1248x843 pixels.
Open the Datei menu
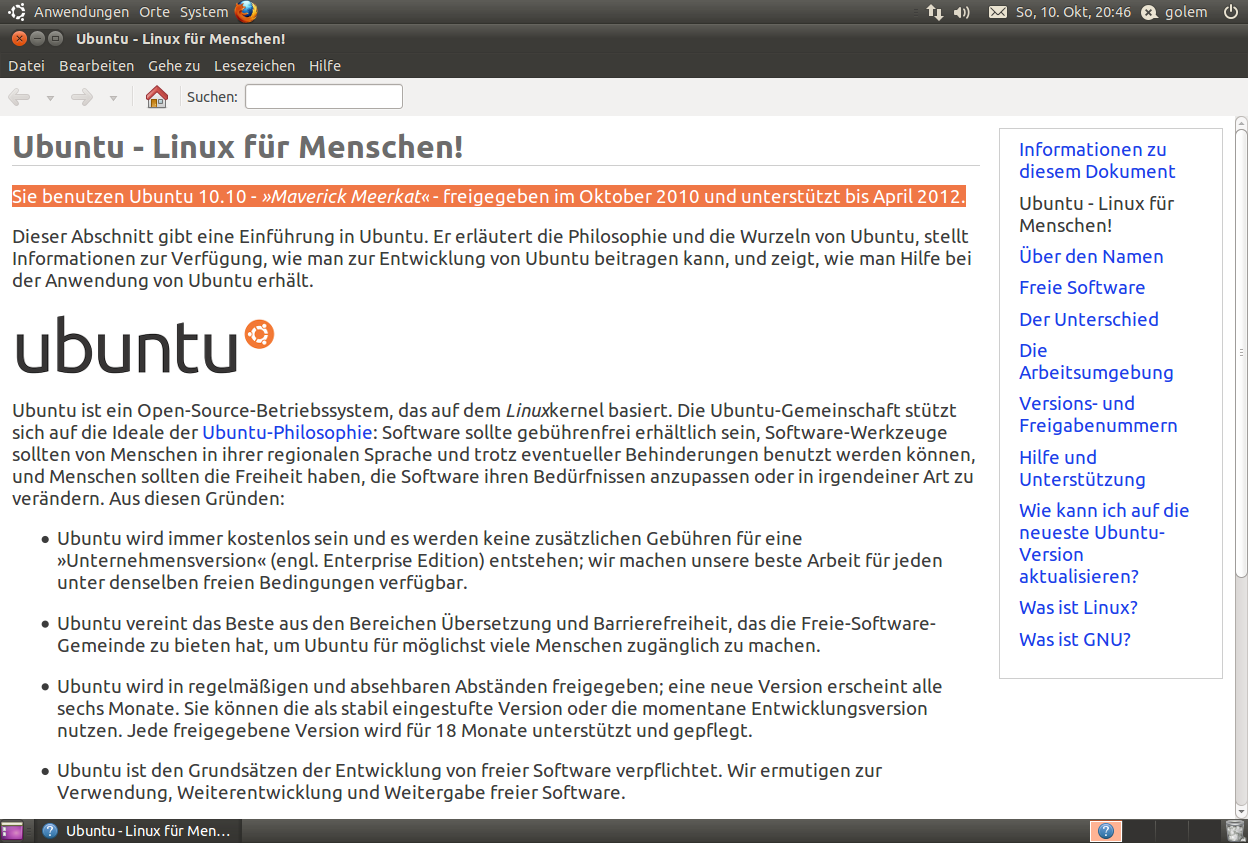tap(26, 66)
